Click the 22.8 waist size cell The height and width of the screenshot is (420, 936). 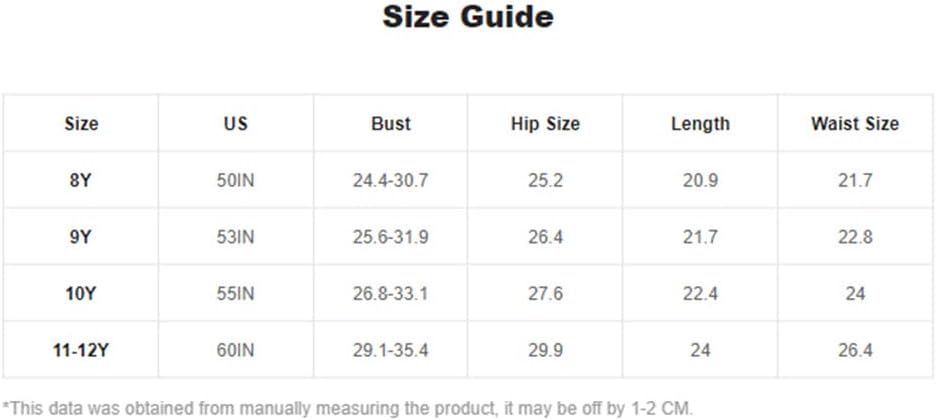(855, 237)
